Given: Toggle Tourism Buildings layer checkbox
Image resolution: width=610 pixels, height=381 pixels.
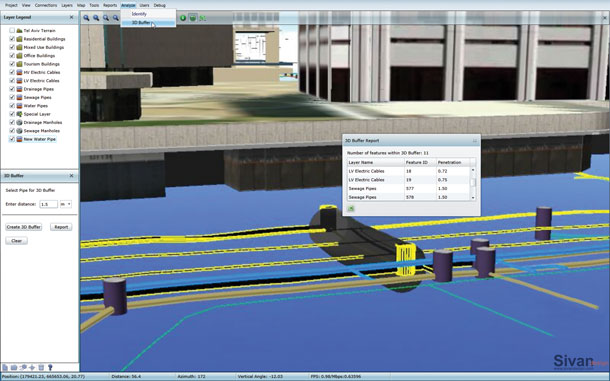Looking at the screenshot, I should coord(12,64).
